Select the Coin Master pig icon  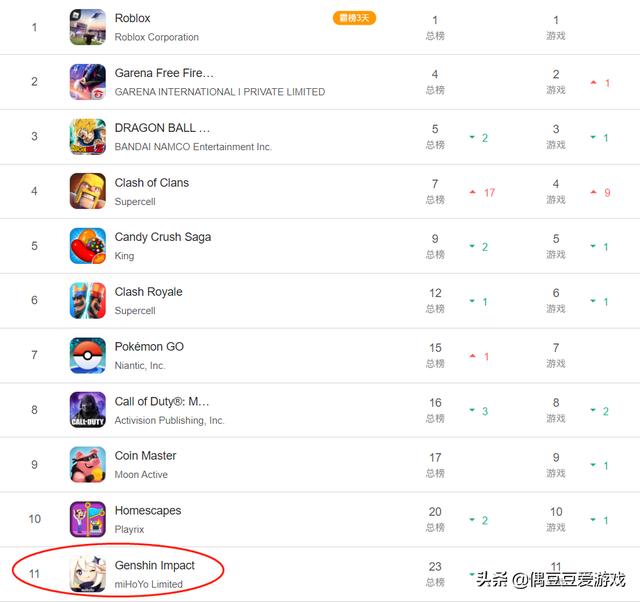coord(88,464)
